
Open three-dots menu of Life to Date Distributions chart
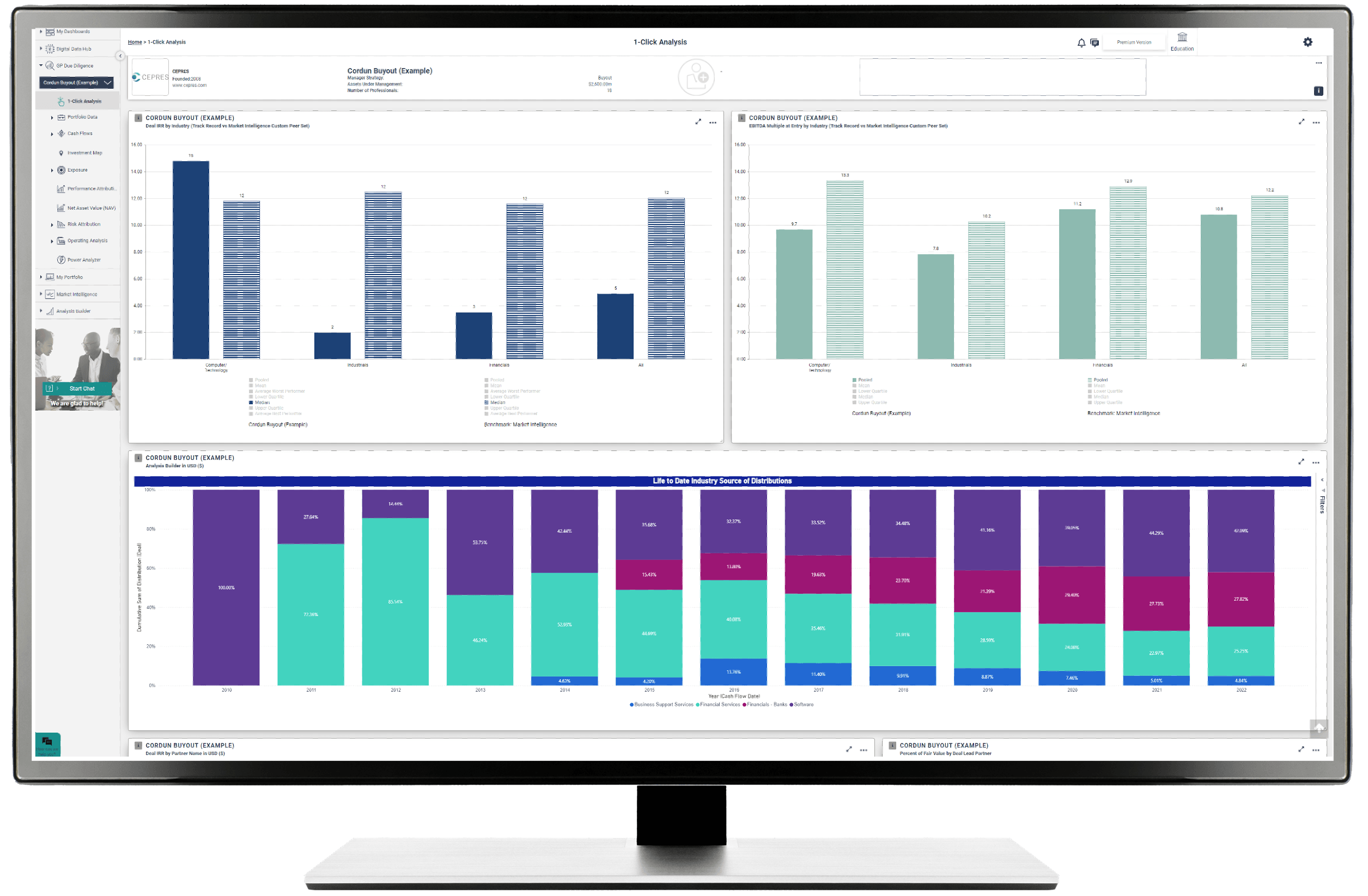pos(1316,462)
